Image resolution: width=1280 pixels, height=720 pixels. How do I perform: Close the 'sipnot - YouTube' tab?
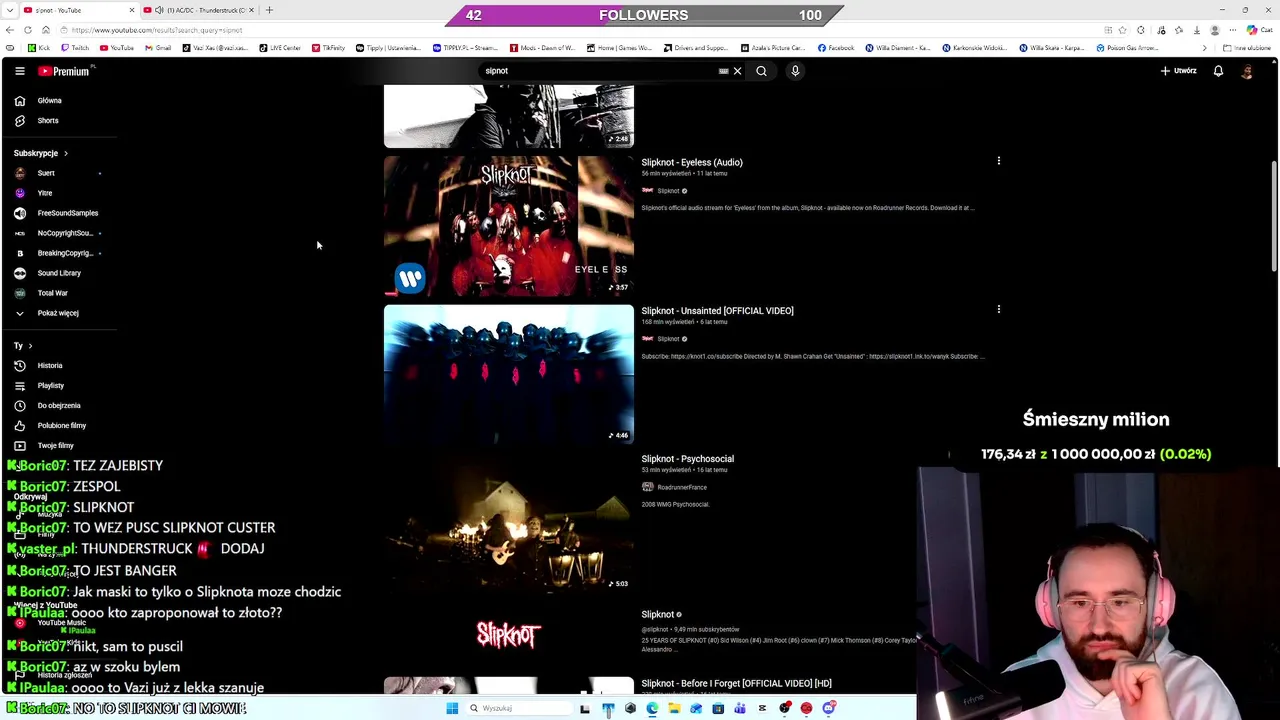point(131,10)
